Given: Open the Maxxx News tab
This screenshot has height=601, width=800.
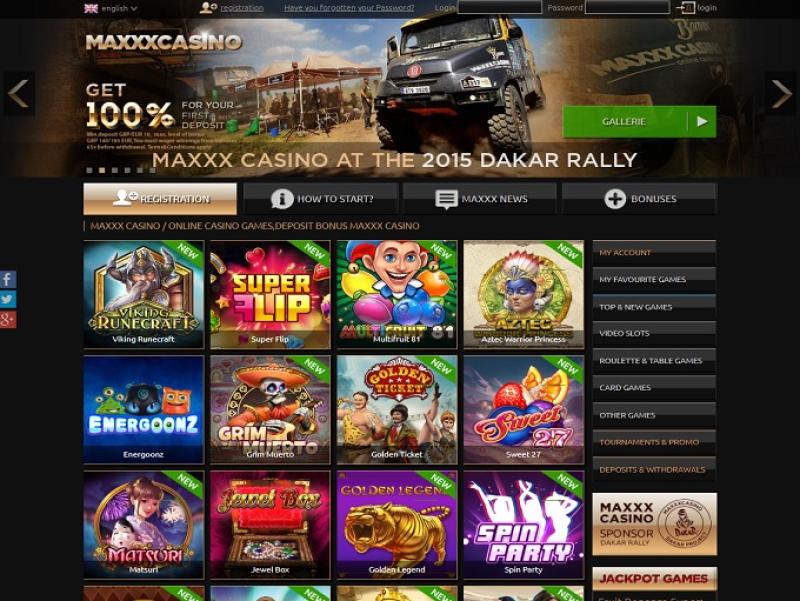Looking at the screenshot, I should point(480,198).
